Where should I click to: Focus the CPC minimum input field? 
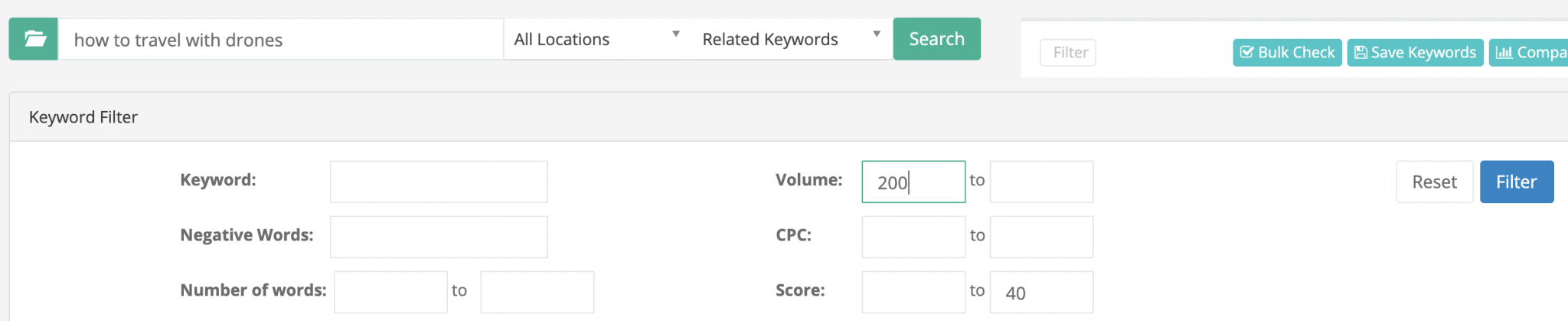(913, 237)
